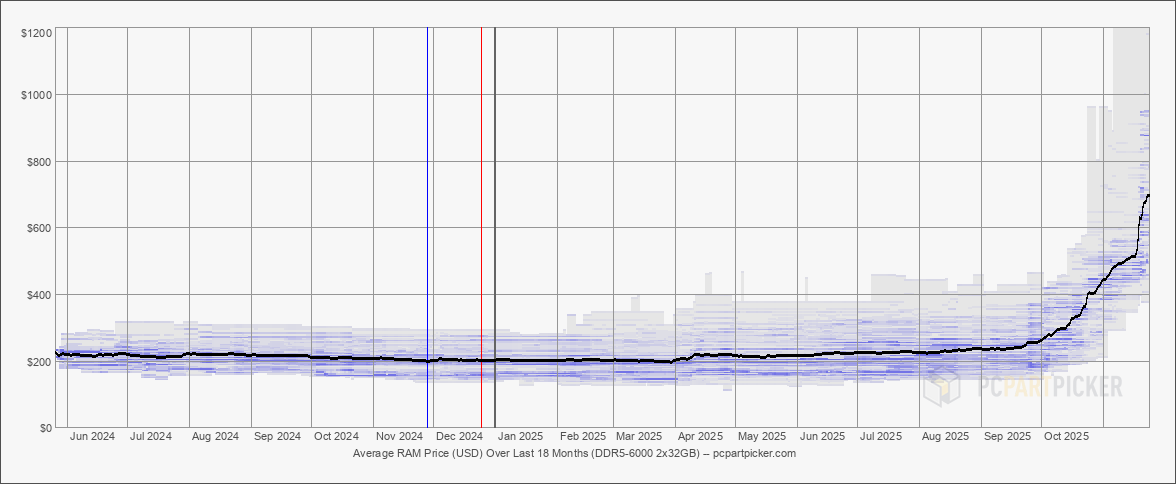Click the Aug 2025 axis label
1176x484 pixels.
945,436
